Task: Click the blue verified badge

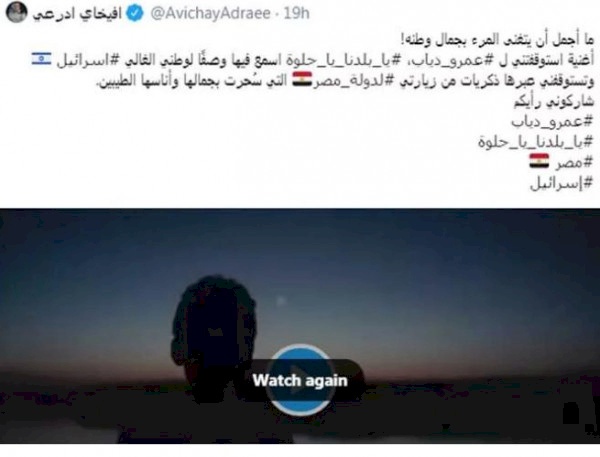Action: pos(135,14)
